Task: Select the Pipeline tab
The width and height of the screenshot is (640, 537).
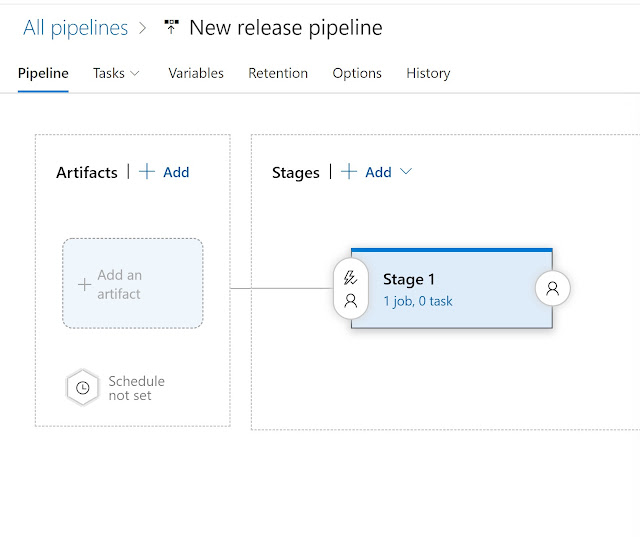Action: tap(43, 73)
